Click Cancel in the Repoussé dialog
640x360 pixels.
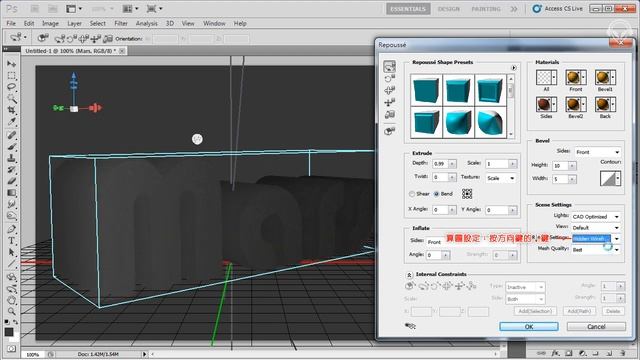(596, 327)
